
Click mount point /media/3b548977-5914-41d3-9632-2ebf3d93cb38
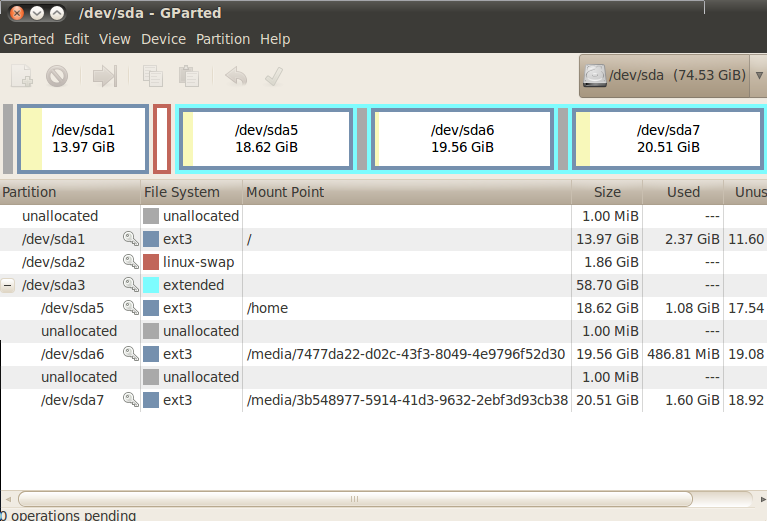pos(407,400)
